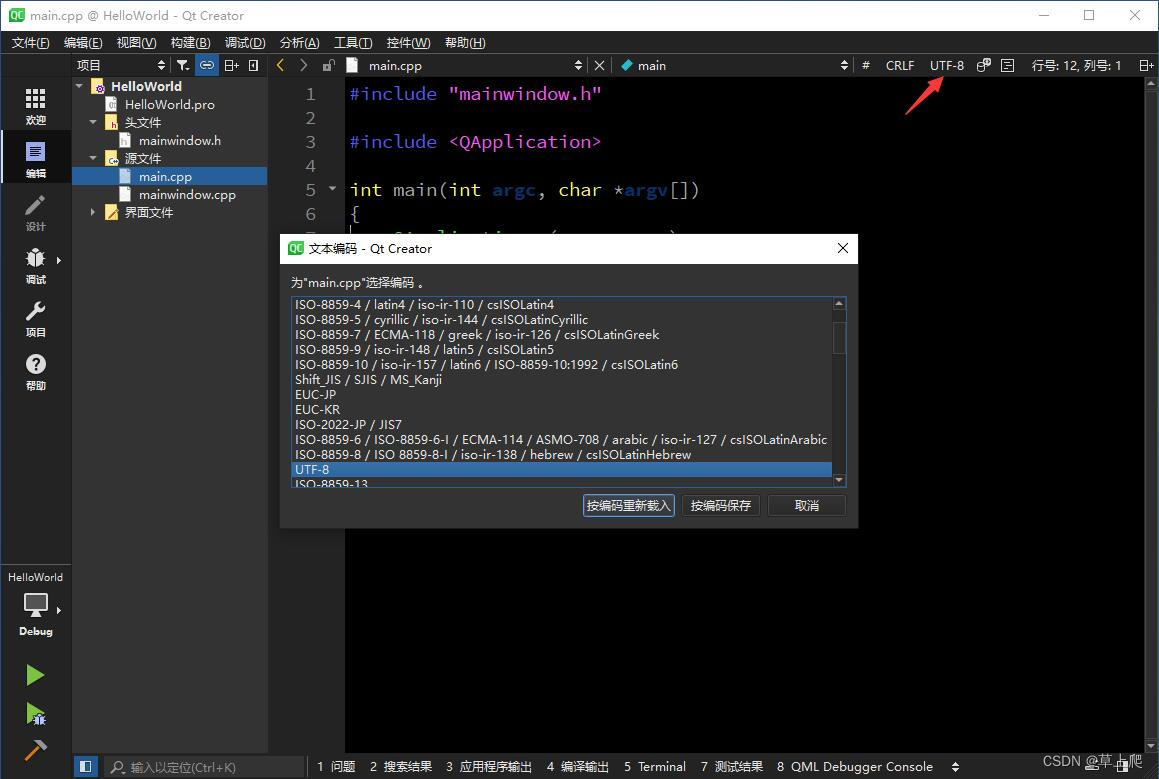Image resolution: width=1159 pixels, height=779 pixels.
Task: Click the 取消 cancel button
Action: tap(806, 506)
